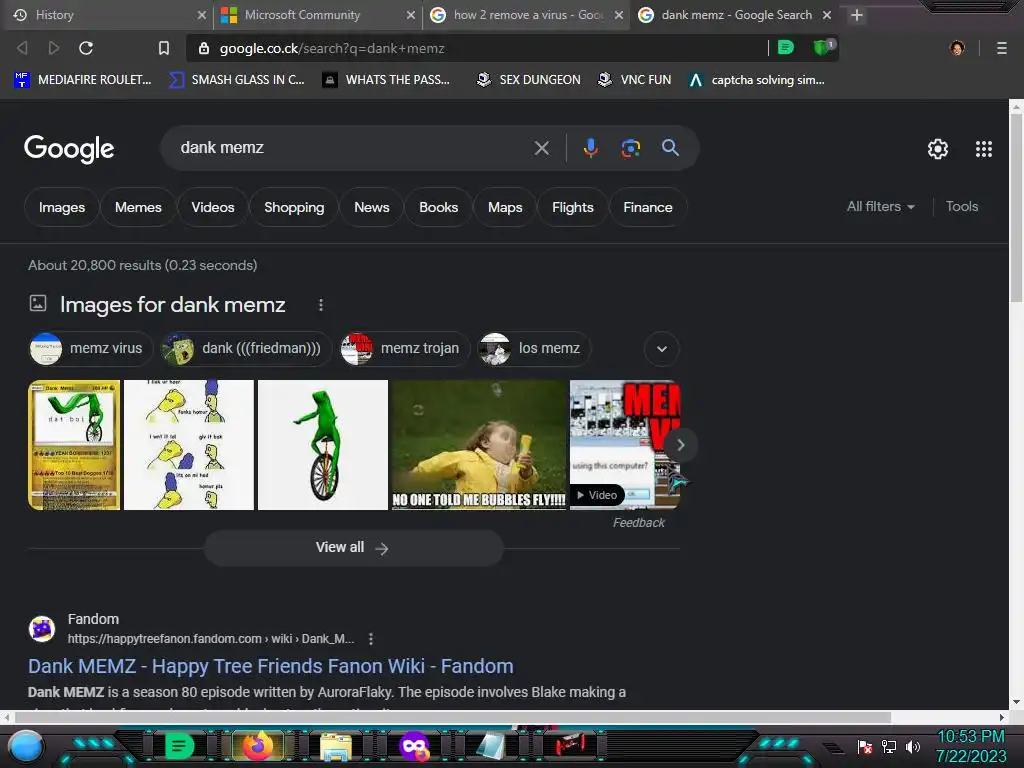The width and height of the screenshot is (1024, 768).
Task: Filter results by Images
Action: coord(61,207)
